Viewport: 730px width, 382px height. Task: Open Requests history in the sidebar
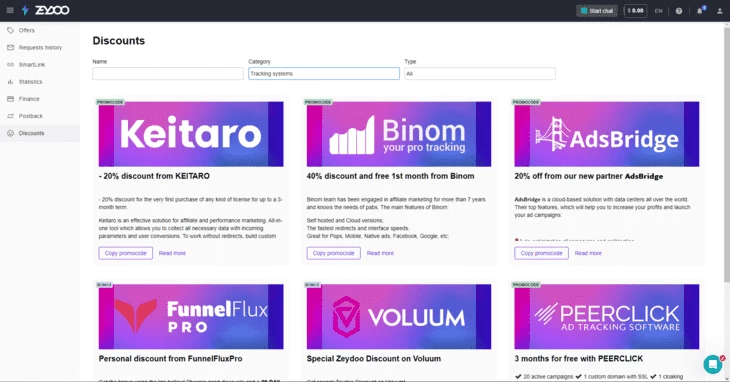click(40, 47)
